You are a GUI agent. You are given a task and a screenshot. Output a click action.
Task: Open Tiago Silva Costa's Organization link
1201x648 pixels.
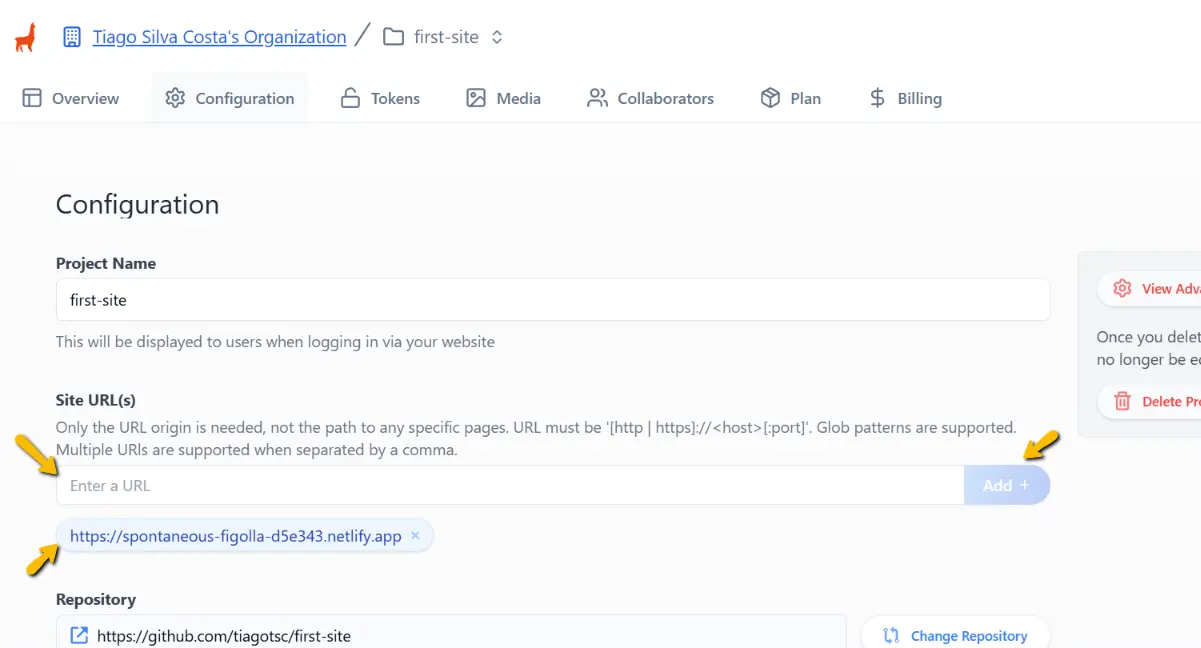tap(219, 37)
